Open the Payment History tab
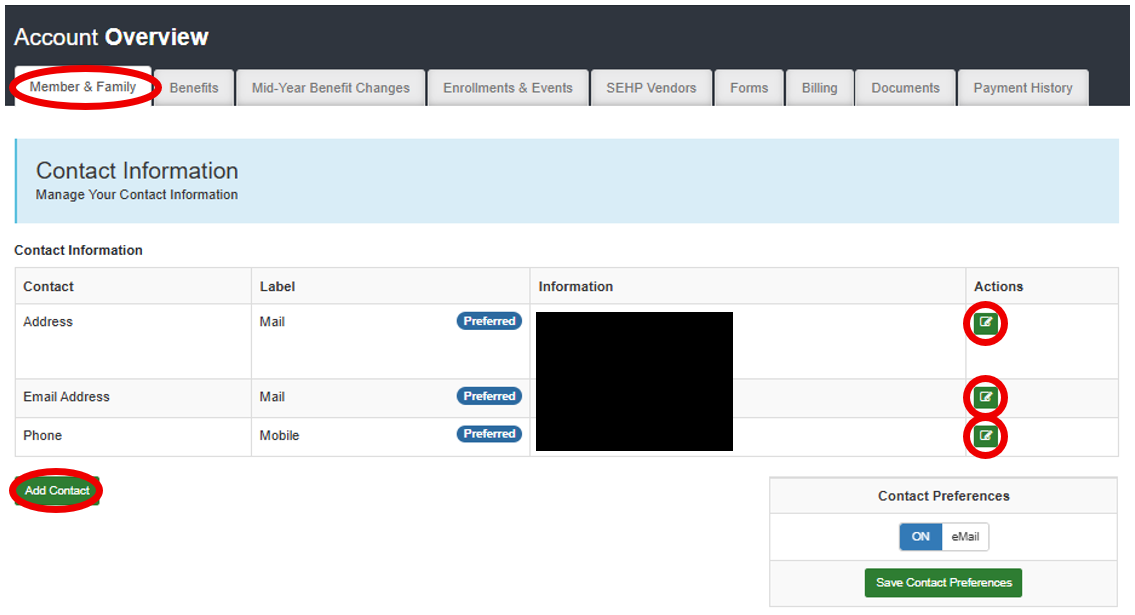This screenshot has height=615, width=1135. click(1022, 88)
